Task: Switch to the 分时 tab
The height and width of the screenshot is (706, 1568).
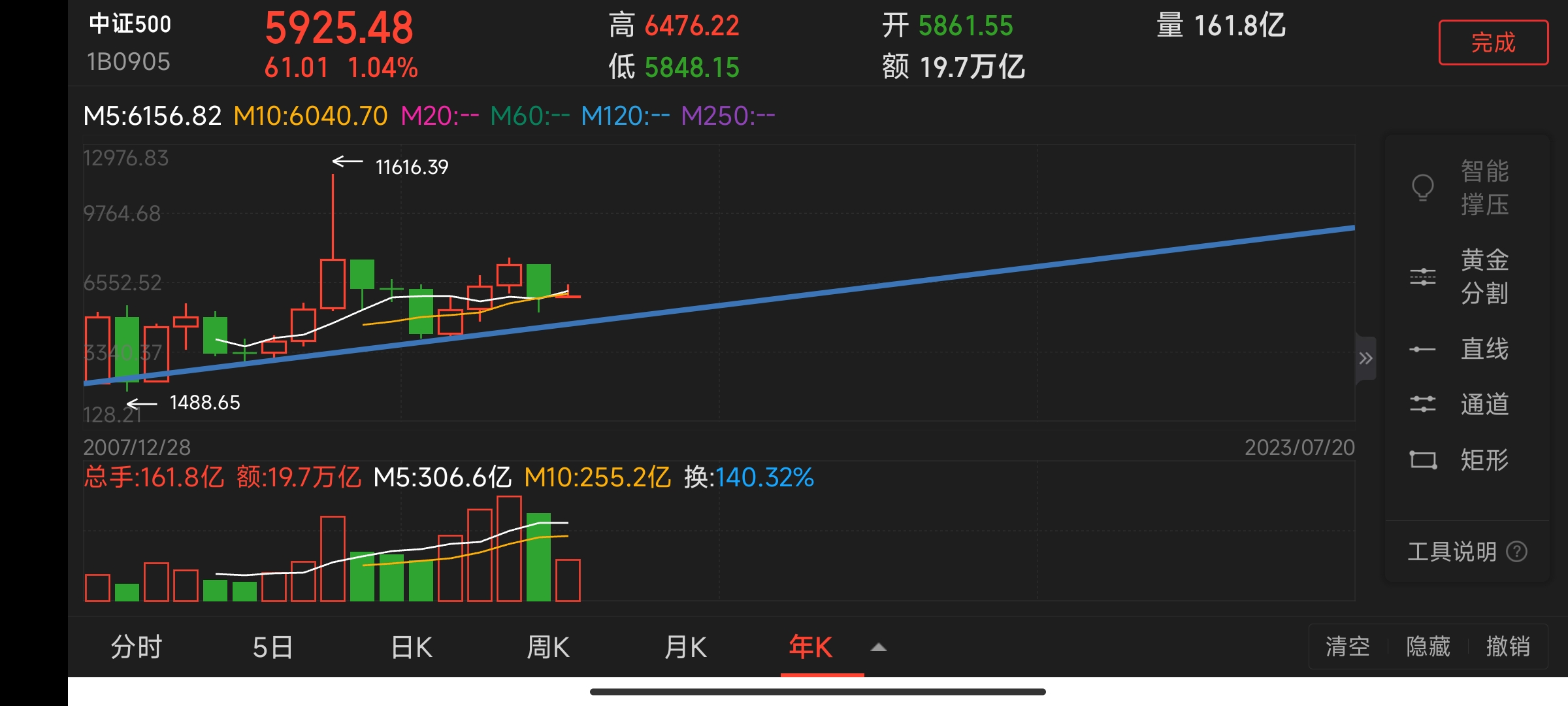Action: (136, 647)
